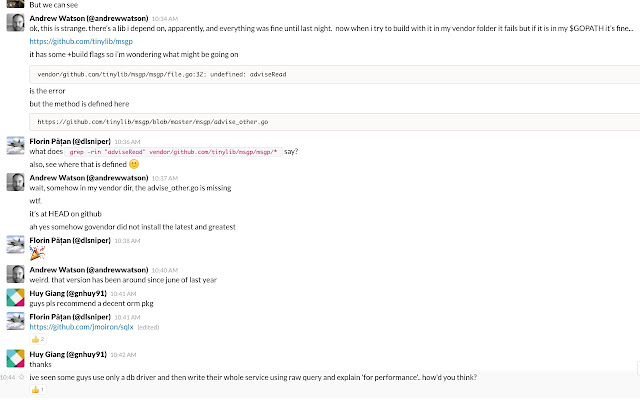Click the 10:34 AM timestamp
Screen dimensions: 640x400
tap(165, 19)
